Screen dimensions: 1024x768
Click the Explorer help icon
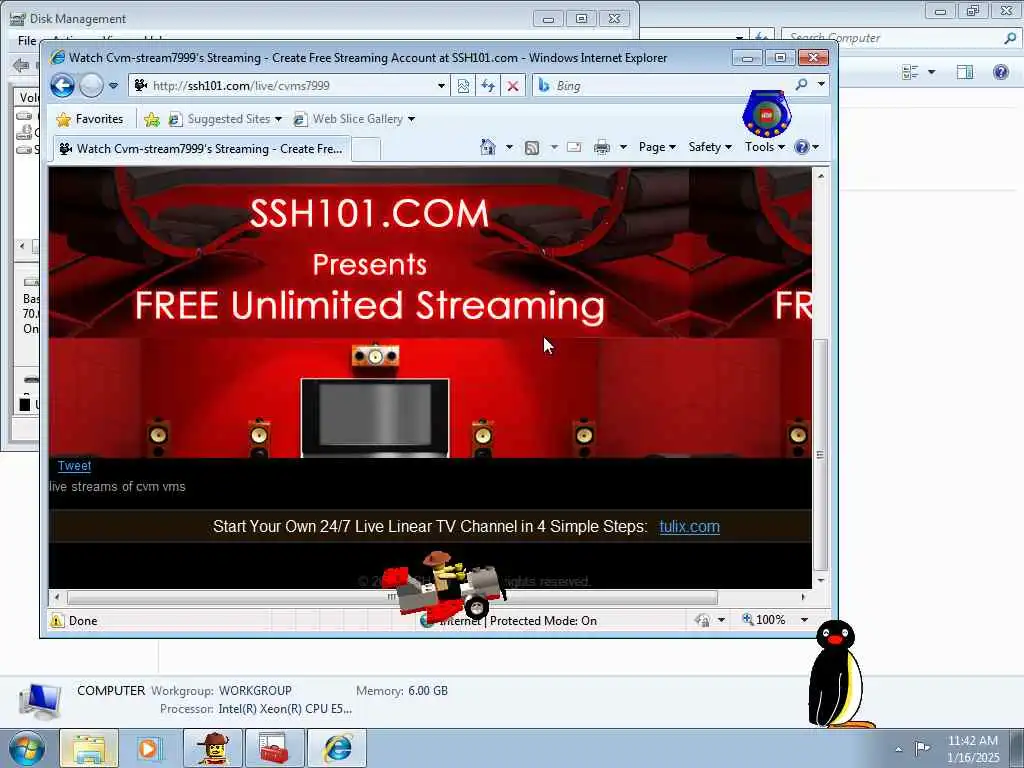tap(1000, 72)
